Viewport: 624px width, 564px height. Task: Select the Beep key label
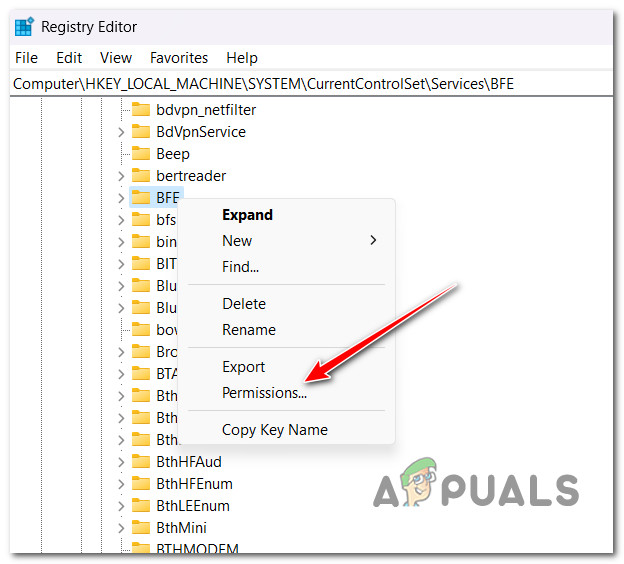tap(173, 154)
